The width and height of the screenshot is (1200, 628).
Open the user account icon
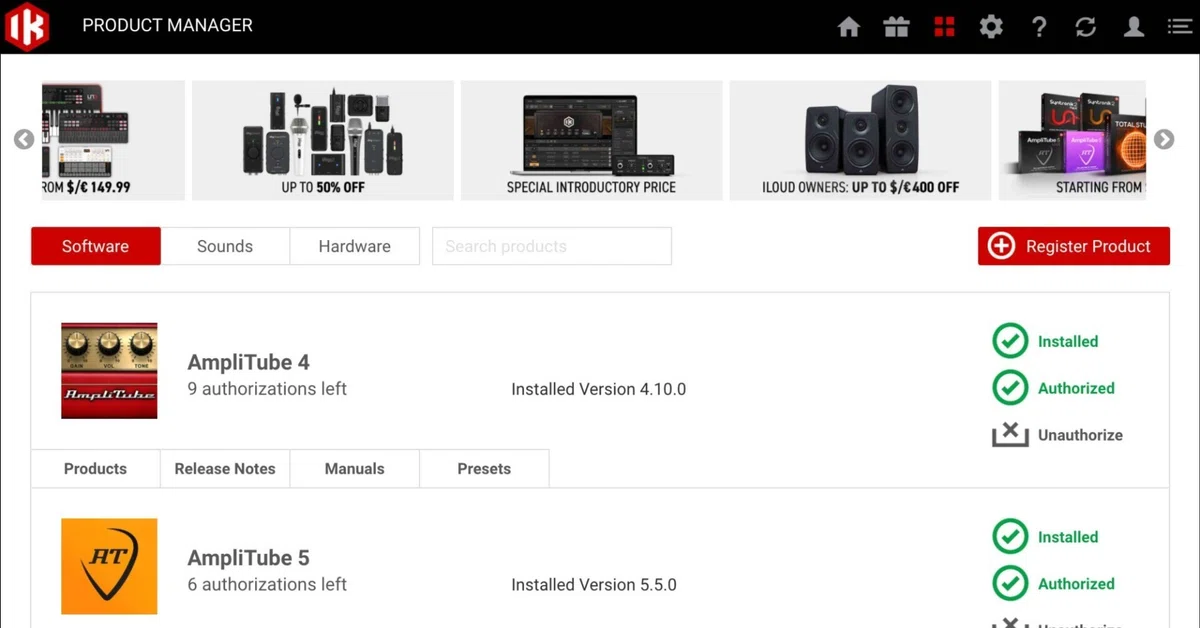tap(1133, 27)
